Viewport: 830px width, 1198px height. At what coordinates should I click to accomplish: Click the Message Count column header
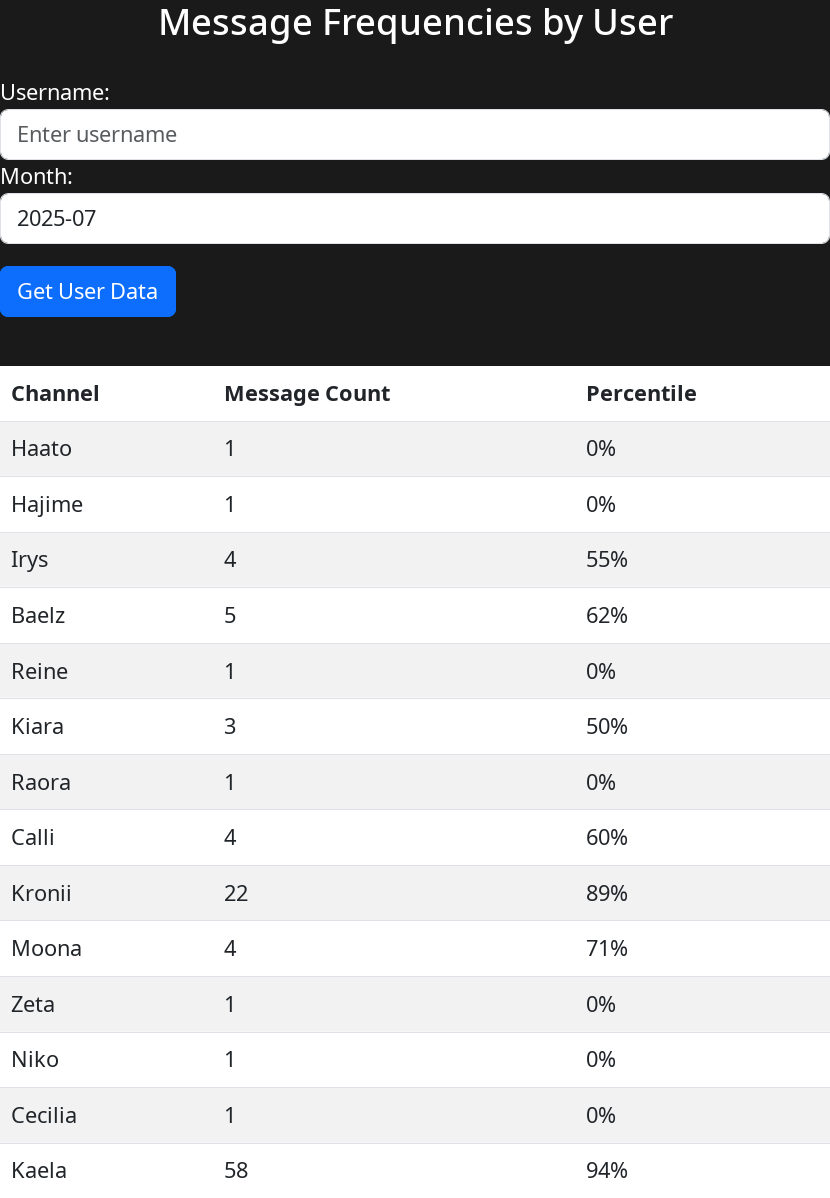(x=307, y=394)
